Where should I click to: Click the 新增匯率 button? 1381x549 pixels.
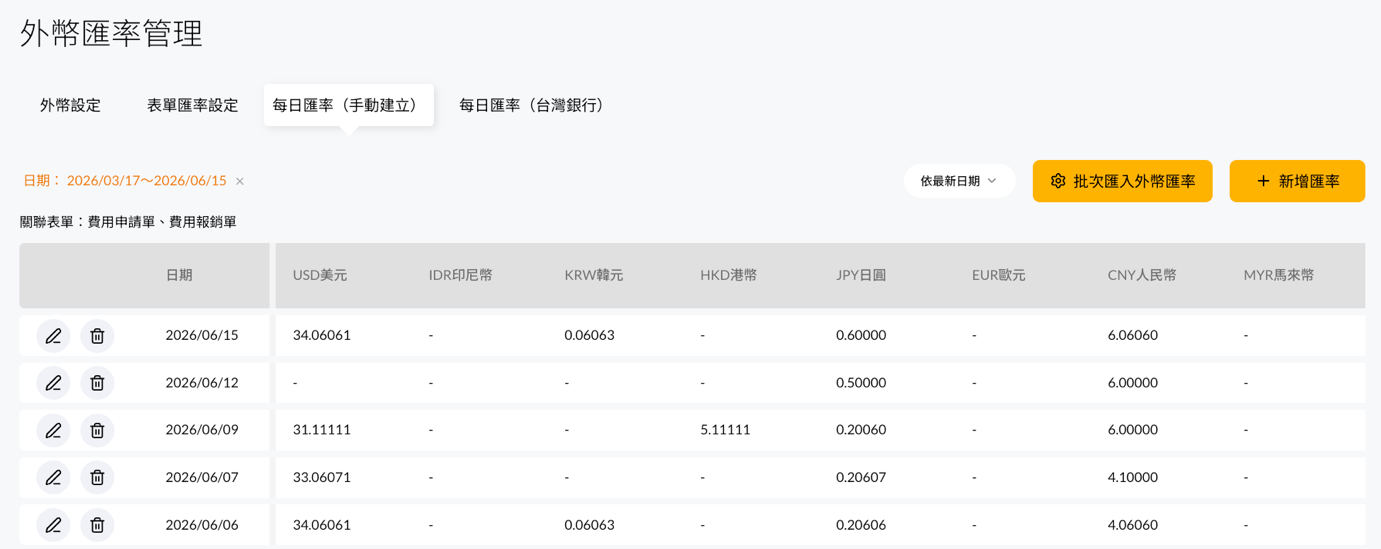tap(1297, 181)
